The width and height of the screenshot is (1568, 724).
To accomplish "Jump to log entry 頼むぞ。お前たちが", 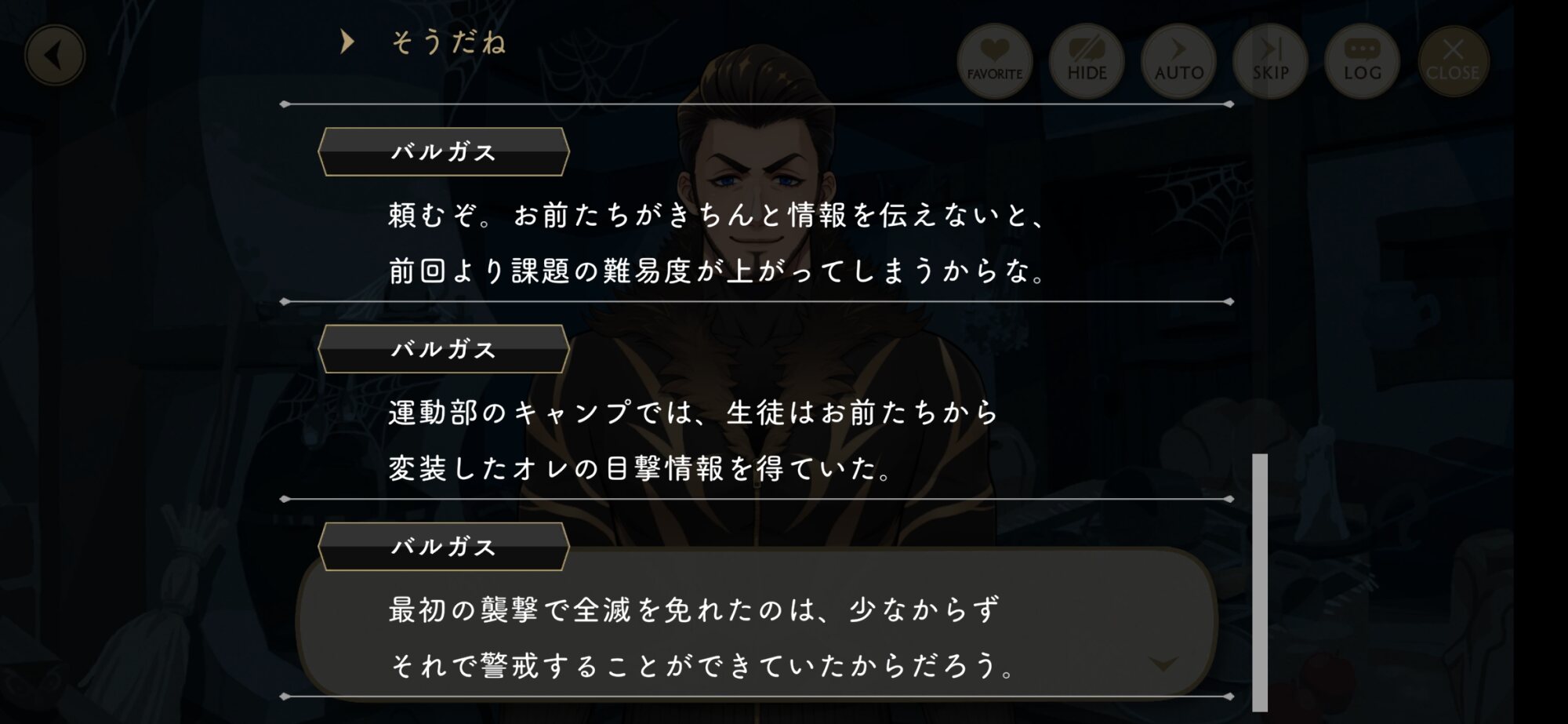I will point(718,215).
